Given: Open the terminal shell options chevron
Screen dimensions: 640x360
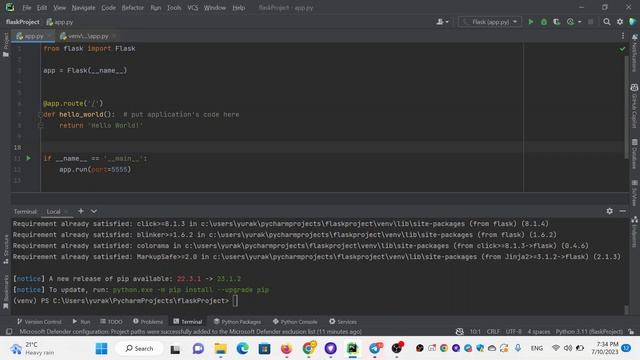Looking at the screenshot, I should [x=94, y=211].
